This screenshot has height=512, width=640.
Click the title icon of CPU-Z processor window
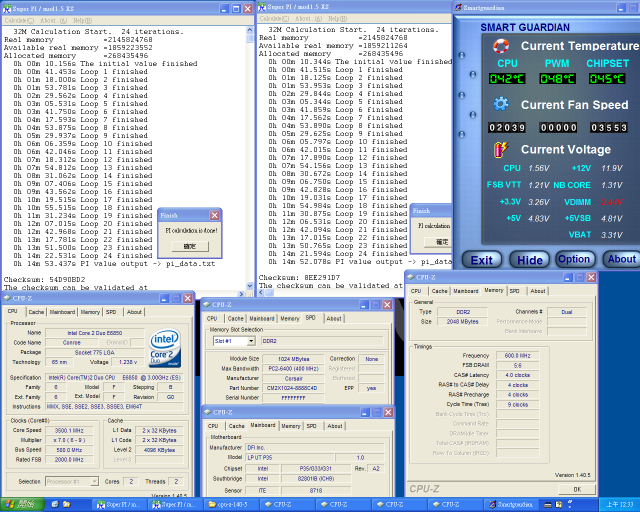7,298
